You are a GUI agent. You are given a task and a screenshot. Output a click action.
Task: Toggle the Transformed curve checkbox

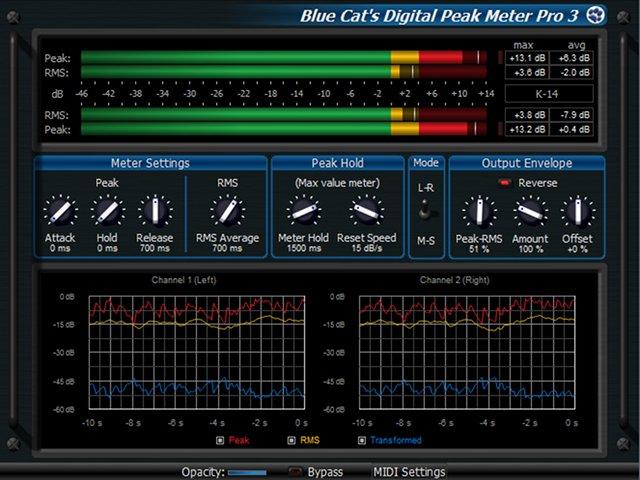click(x=362, y=440)
